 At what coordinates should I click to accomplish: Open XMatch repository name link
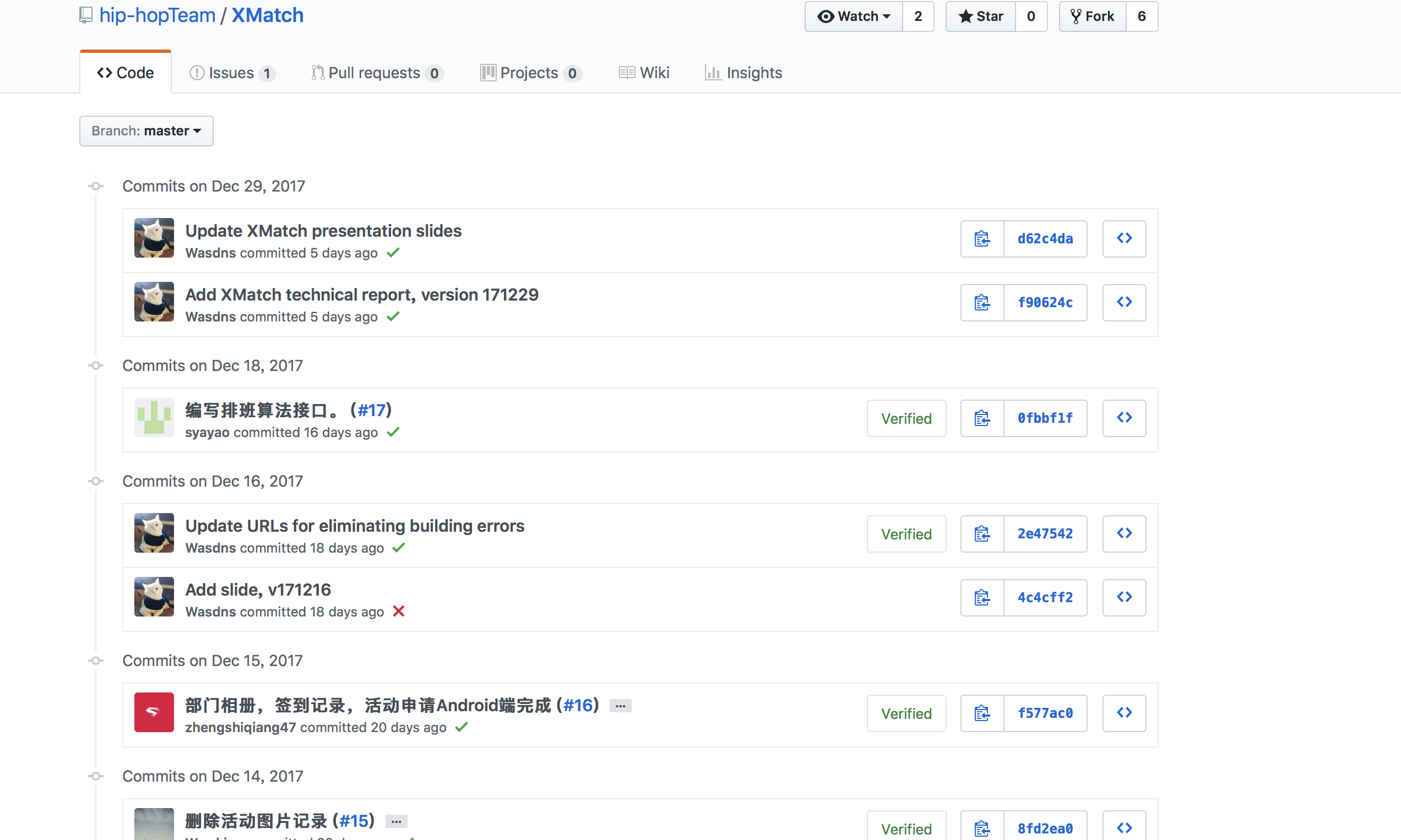268,15
